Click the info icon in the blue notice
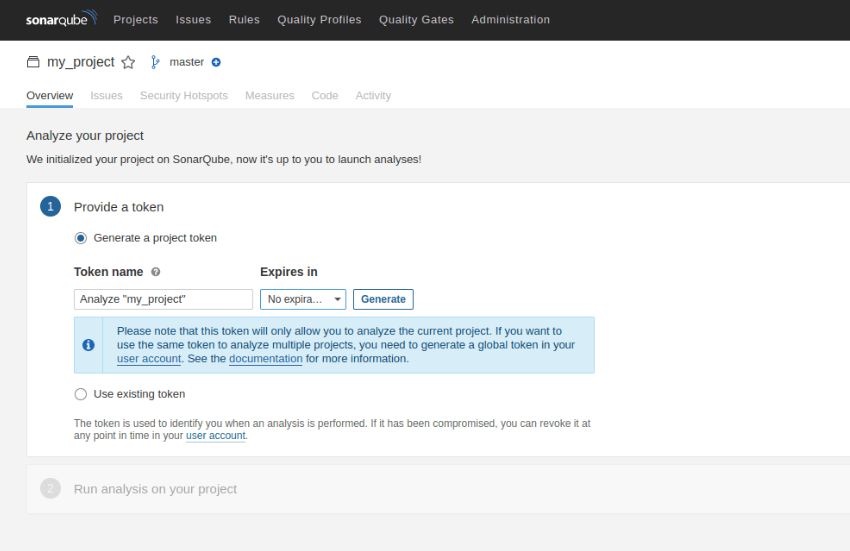850x551 pixels. [x=88, y=345]
